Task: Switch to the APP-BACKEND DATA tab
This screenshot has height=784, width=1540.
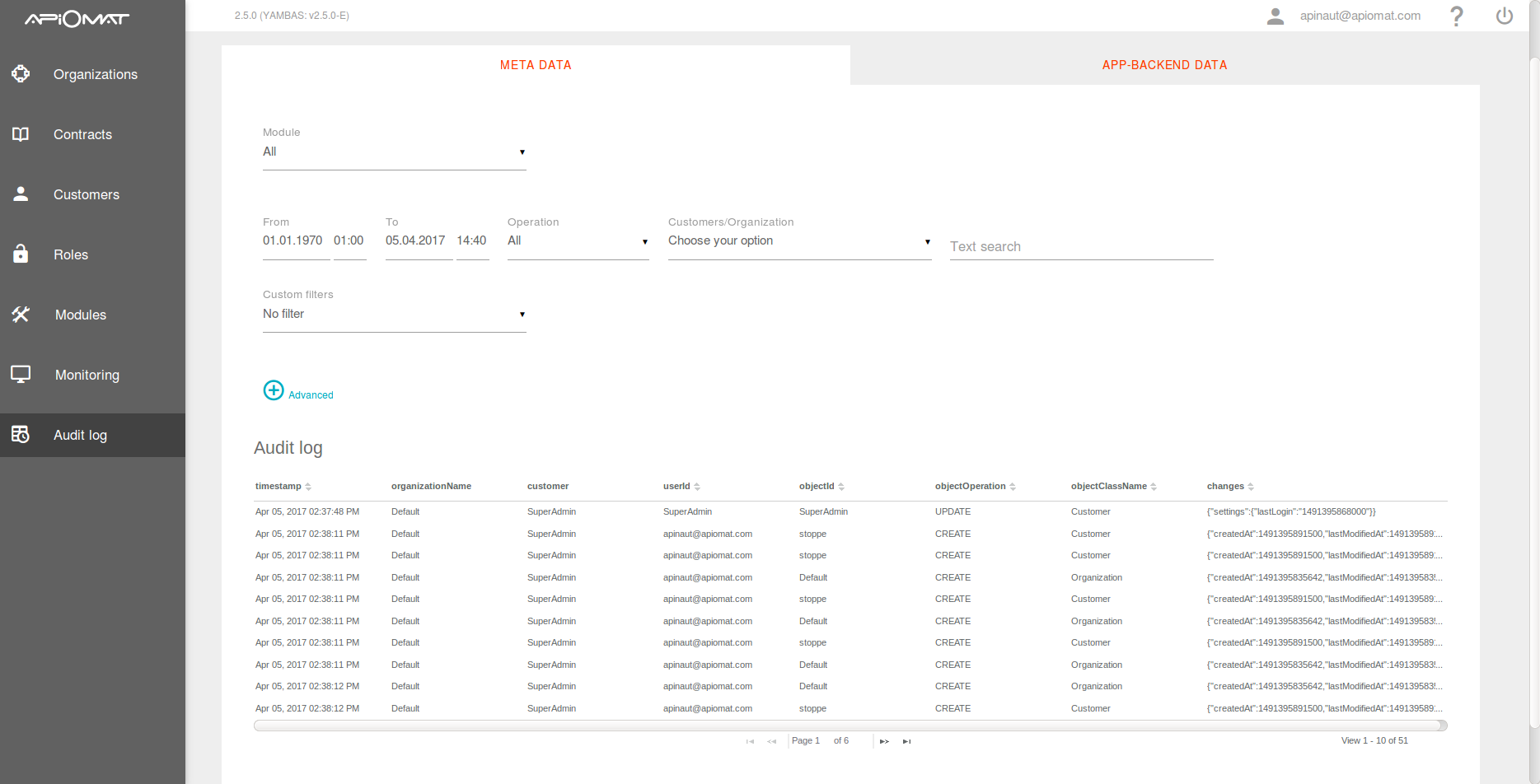Action: coord(1164,65)
